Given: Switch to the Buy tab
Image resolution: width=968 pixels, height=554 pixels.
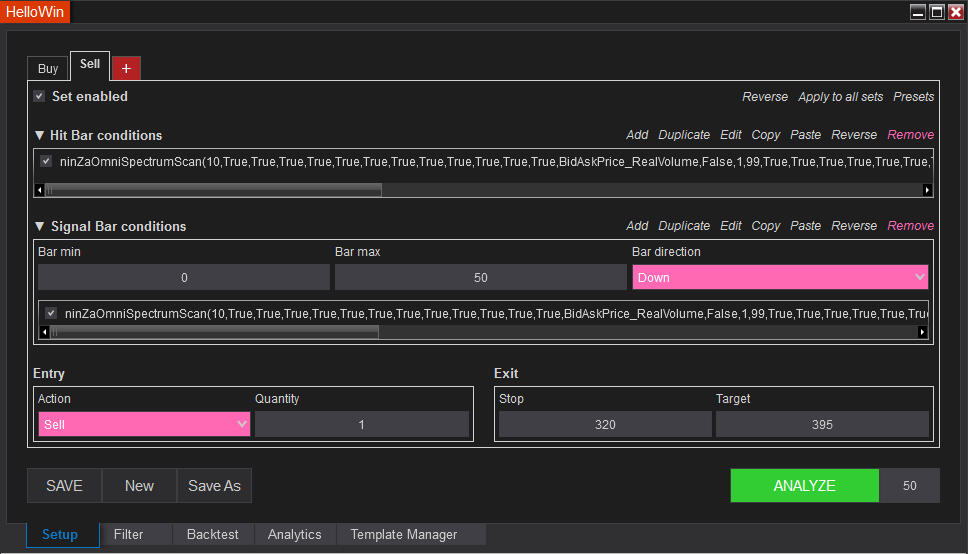Looking at the screenshot, I should pos(48,68).
